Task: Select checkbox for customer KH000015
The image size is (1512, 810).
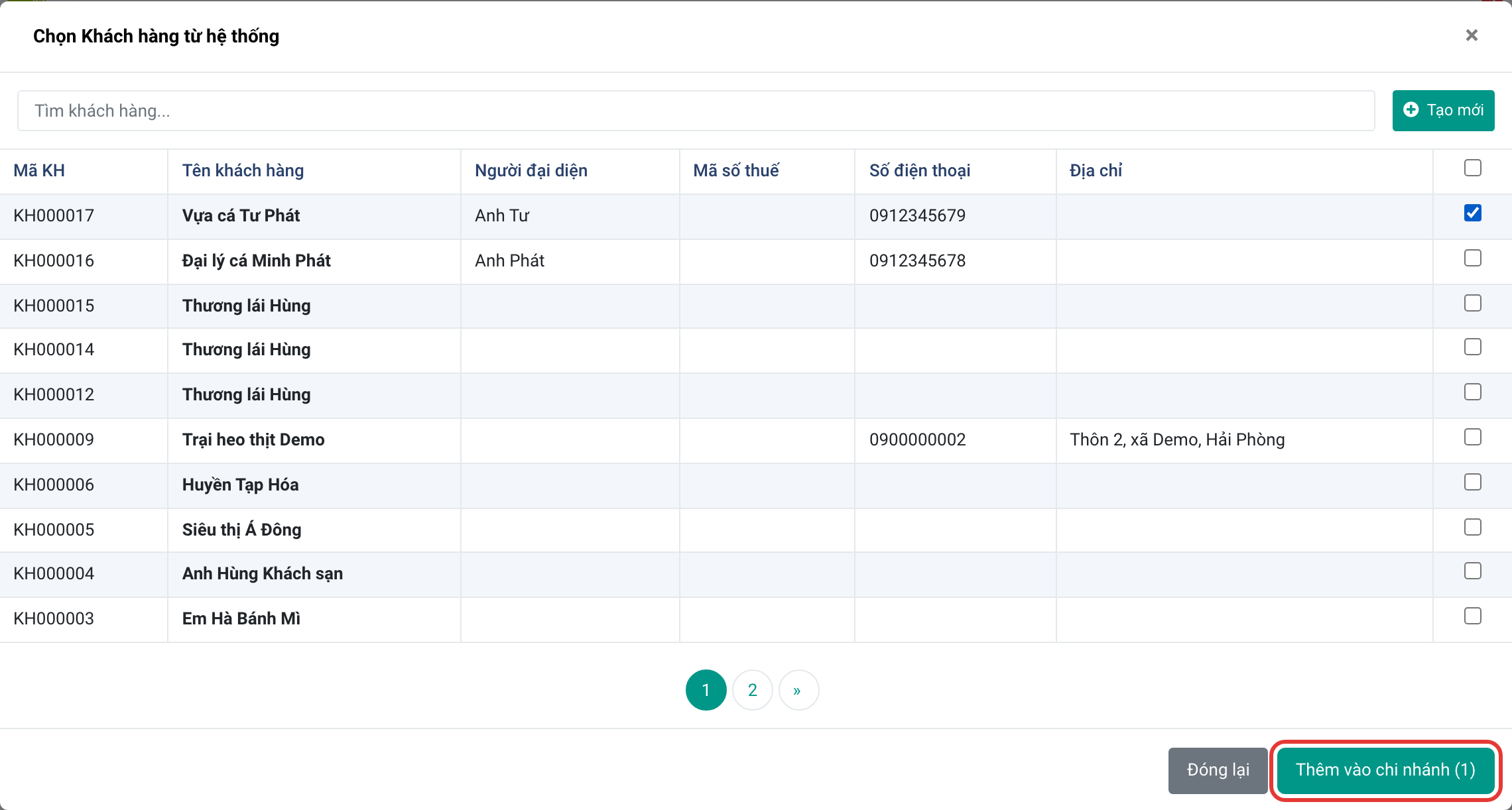Action: coord(1472,303)
